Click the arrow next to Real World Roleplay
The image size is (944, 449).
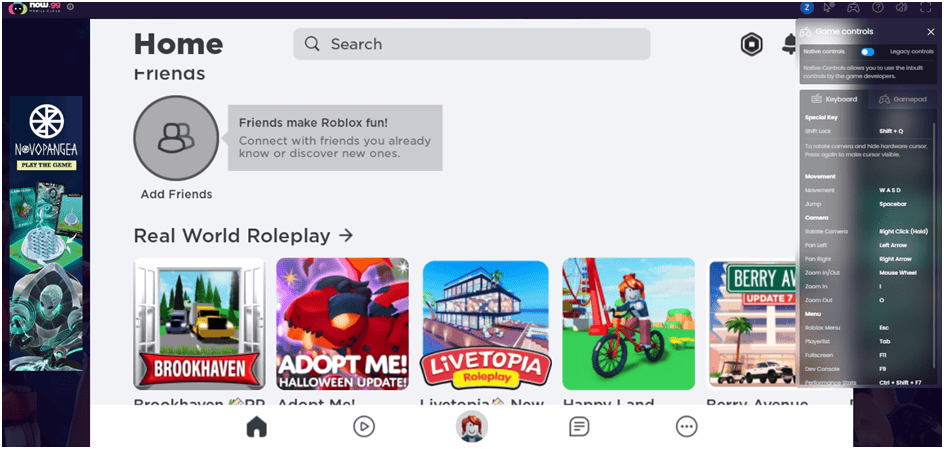pos(346,235)
